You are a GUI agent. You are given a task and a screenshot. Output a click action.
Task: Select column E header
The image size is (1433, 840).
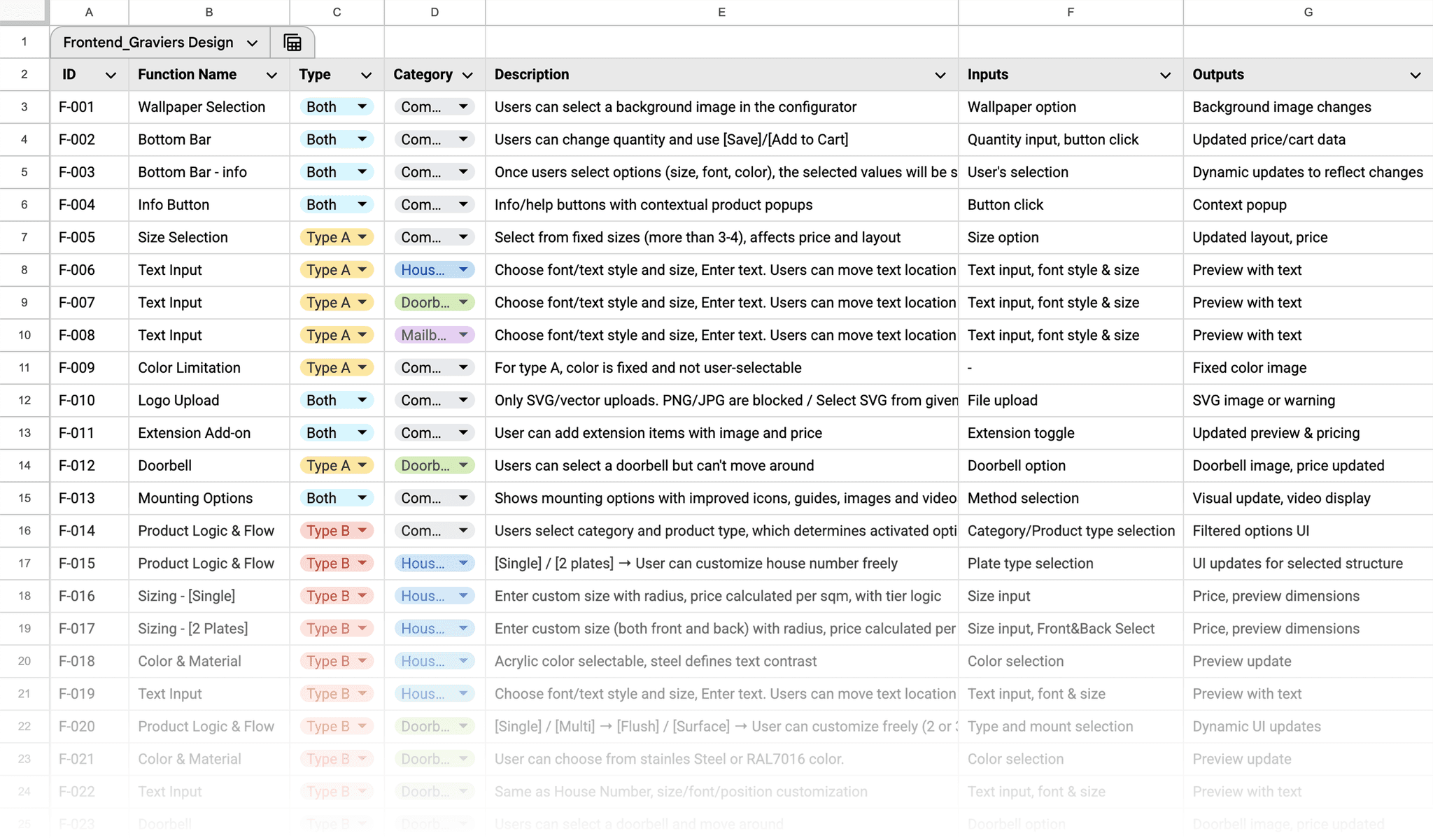click(721, 12)
